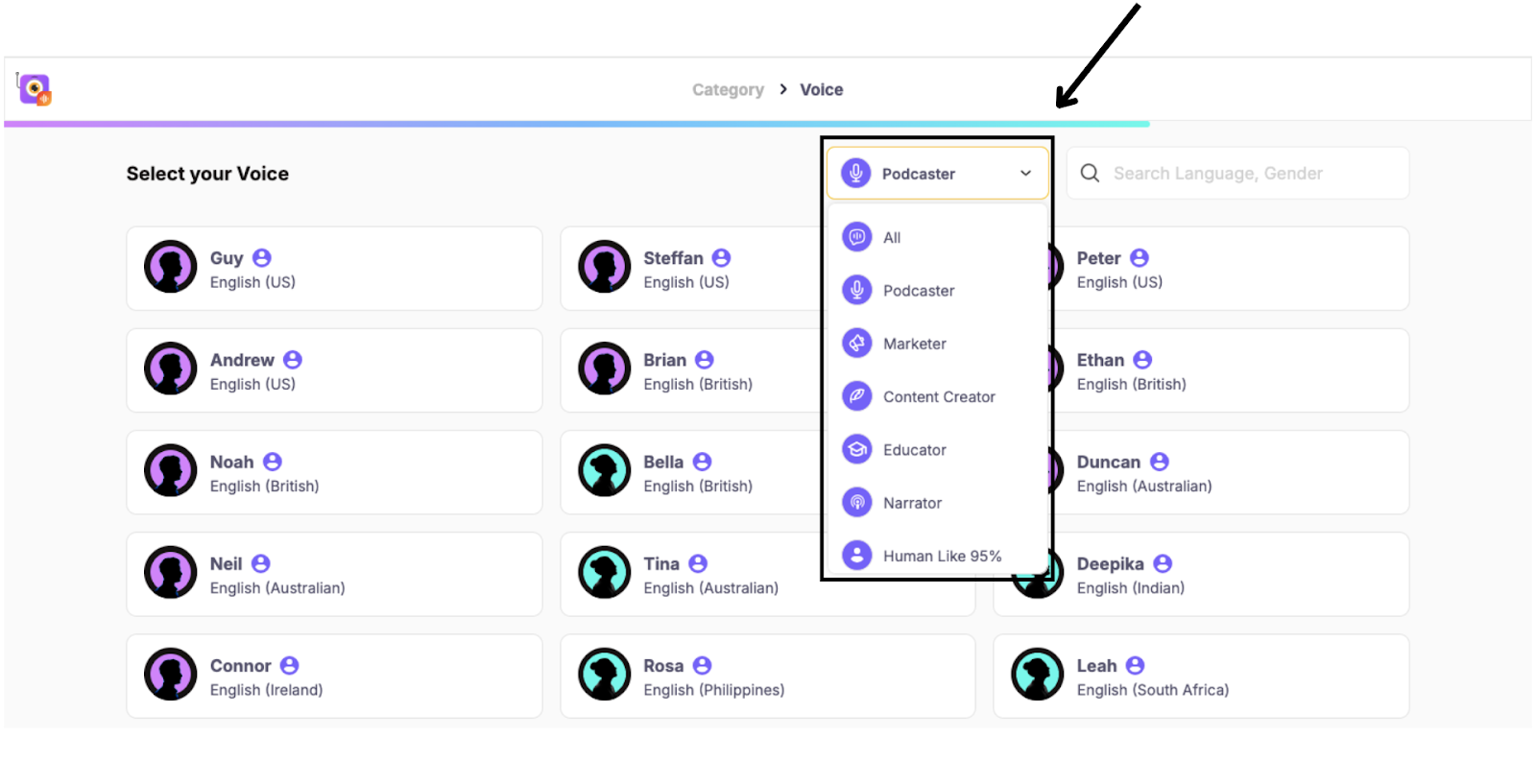Viewport: 1536px width, 784px height.
Task: Click the Peter voice name text
Action: coord(1098,258)
